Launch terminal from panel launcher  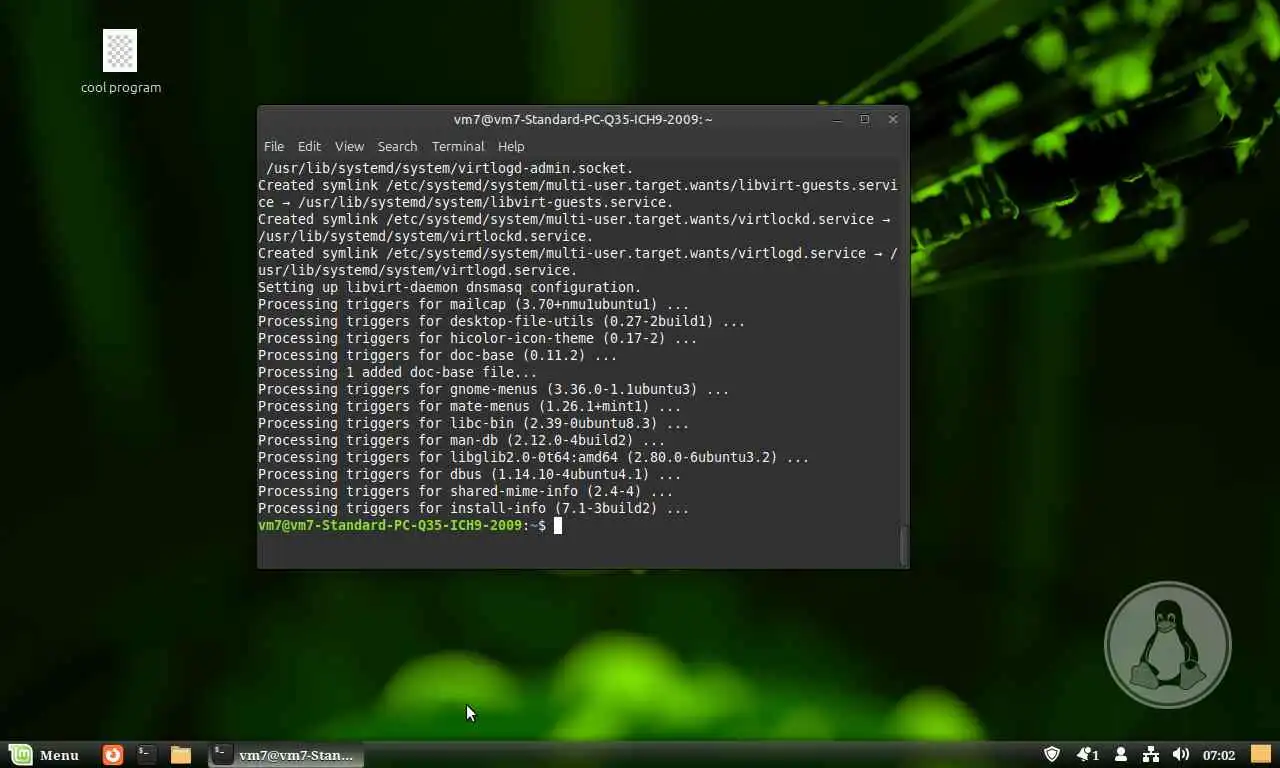click(x=147, y=755)
